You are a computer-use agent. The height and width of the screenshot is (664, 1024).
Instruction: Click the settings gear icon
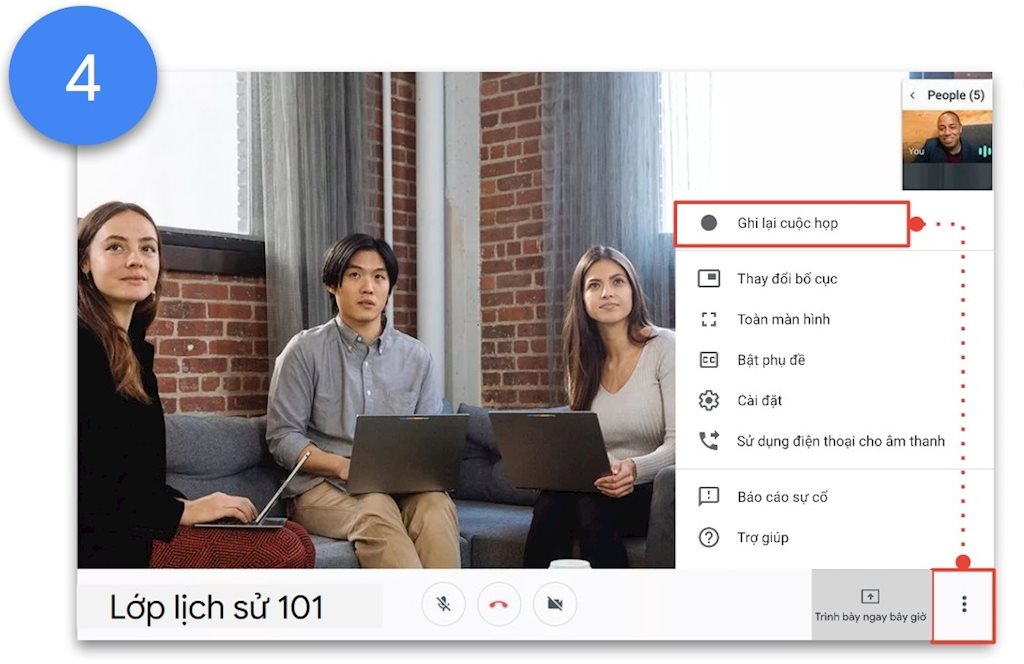click(709, 401)
